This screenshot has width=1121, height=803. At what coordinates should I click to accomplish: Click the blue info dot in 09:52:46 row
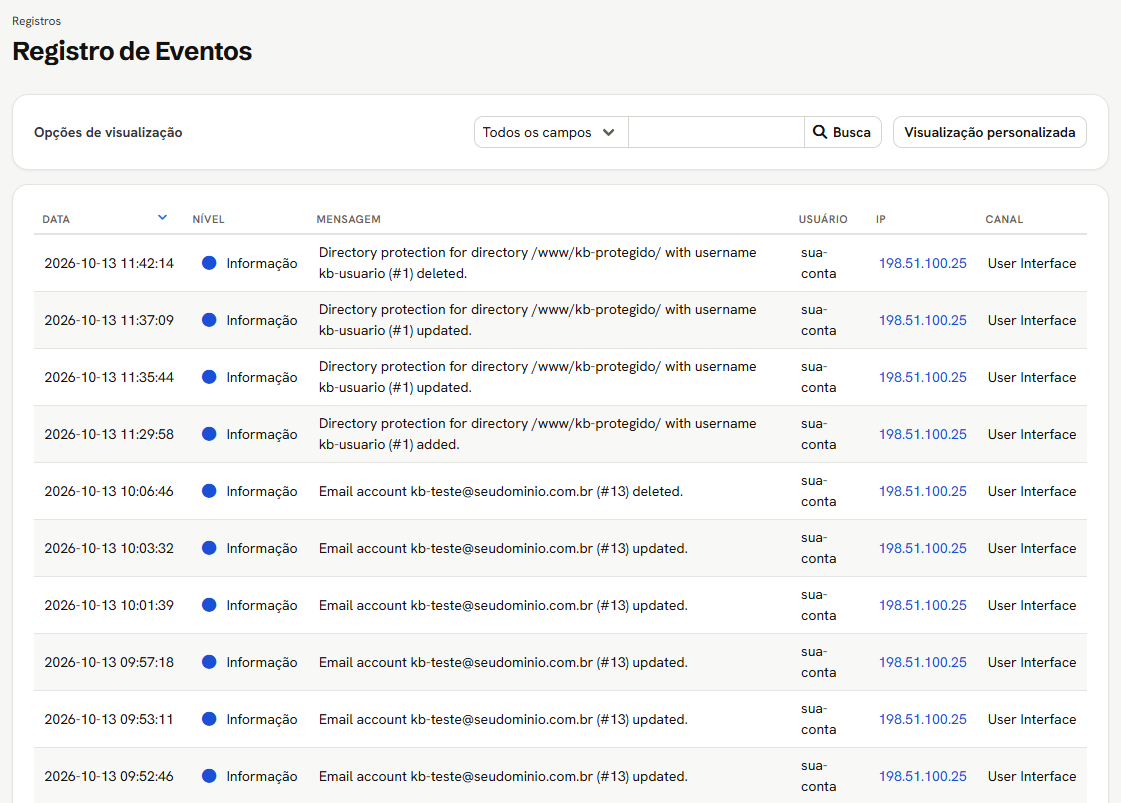click(209, 776)
